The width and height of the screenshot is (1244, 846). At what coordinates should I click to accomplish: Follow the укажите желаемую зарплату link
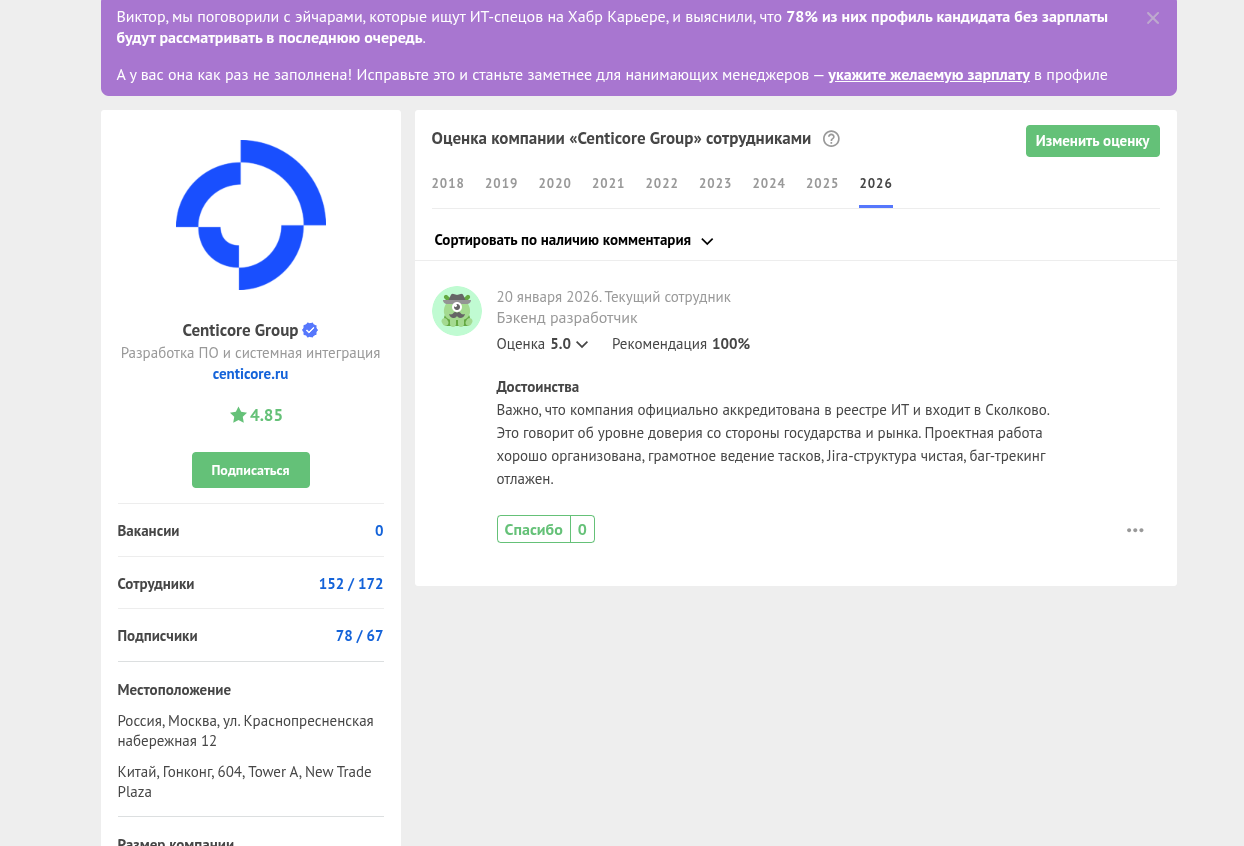[x=929, y=75]
